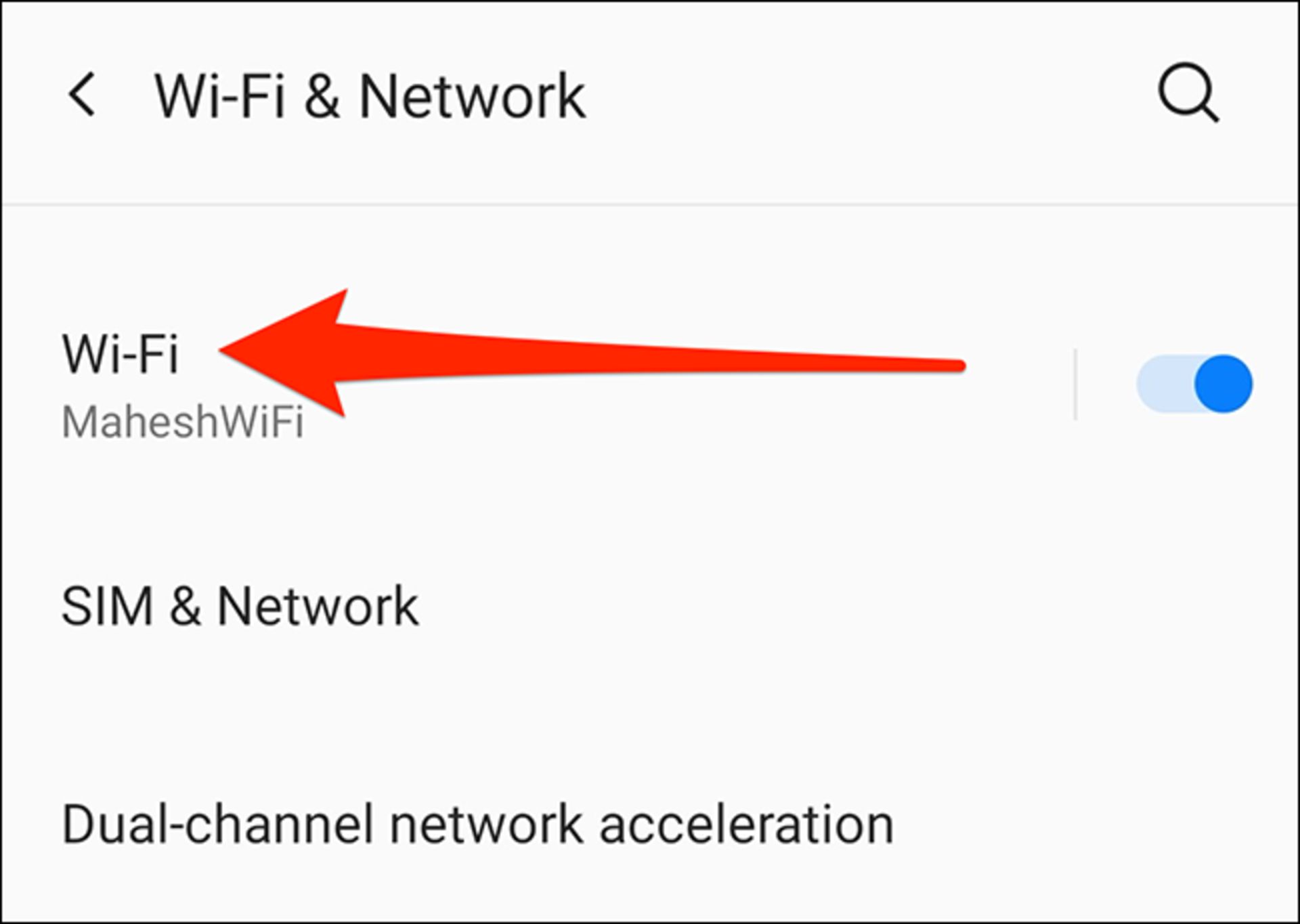Tap the vertical divider beside the Wi-Fi toggle

pos(1075,384)
